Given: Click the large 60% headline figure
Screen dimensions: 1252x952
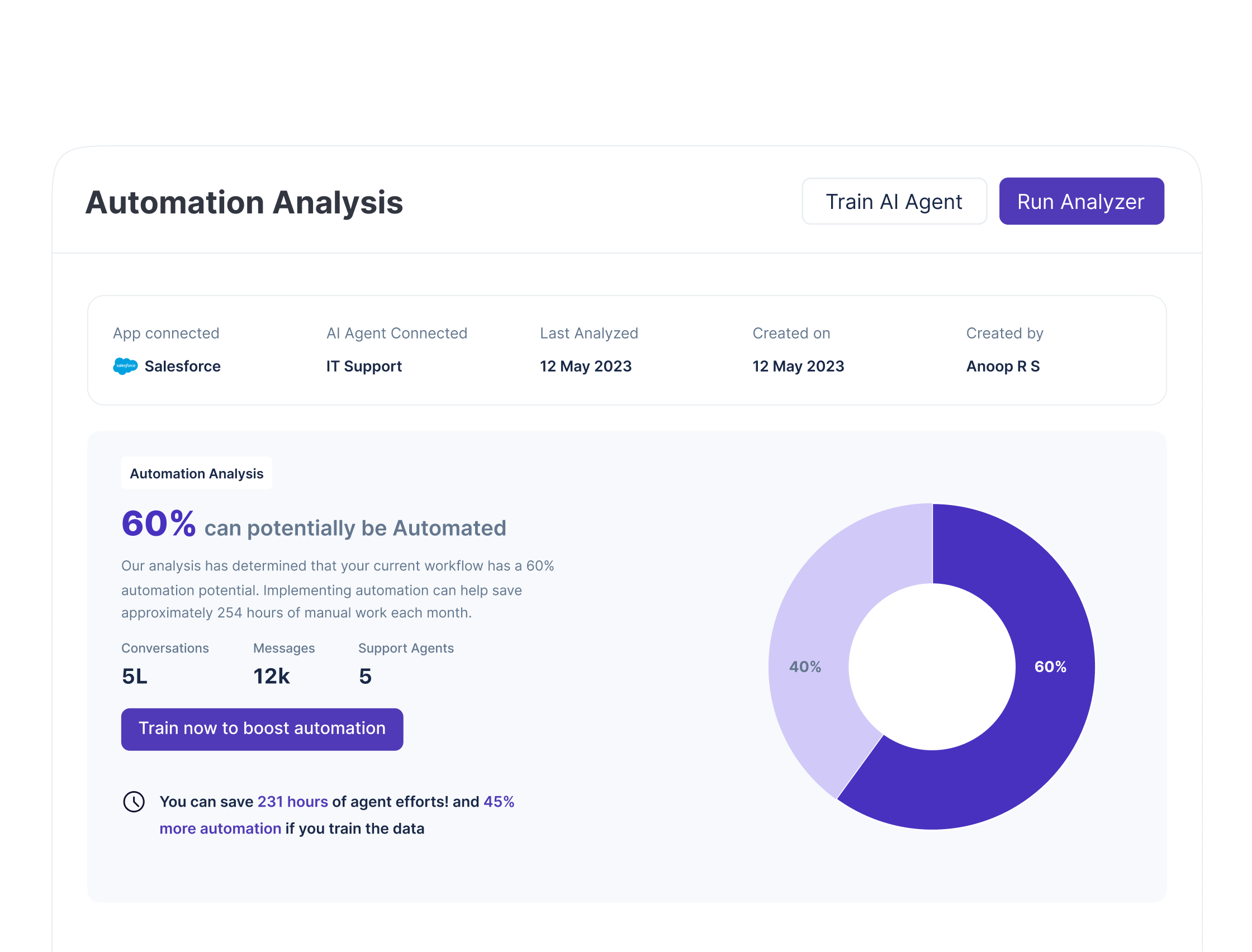Looking at the screenshot, I should pyautogui.click(x=158, y=523).
